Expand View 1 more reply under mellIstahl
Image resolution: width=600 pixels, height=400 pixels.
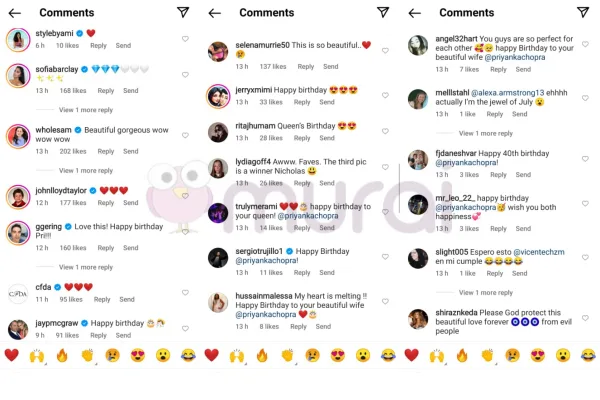tap(486, 133)
